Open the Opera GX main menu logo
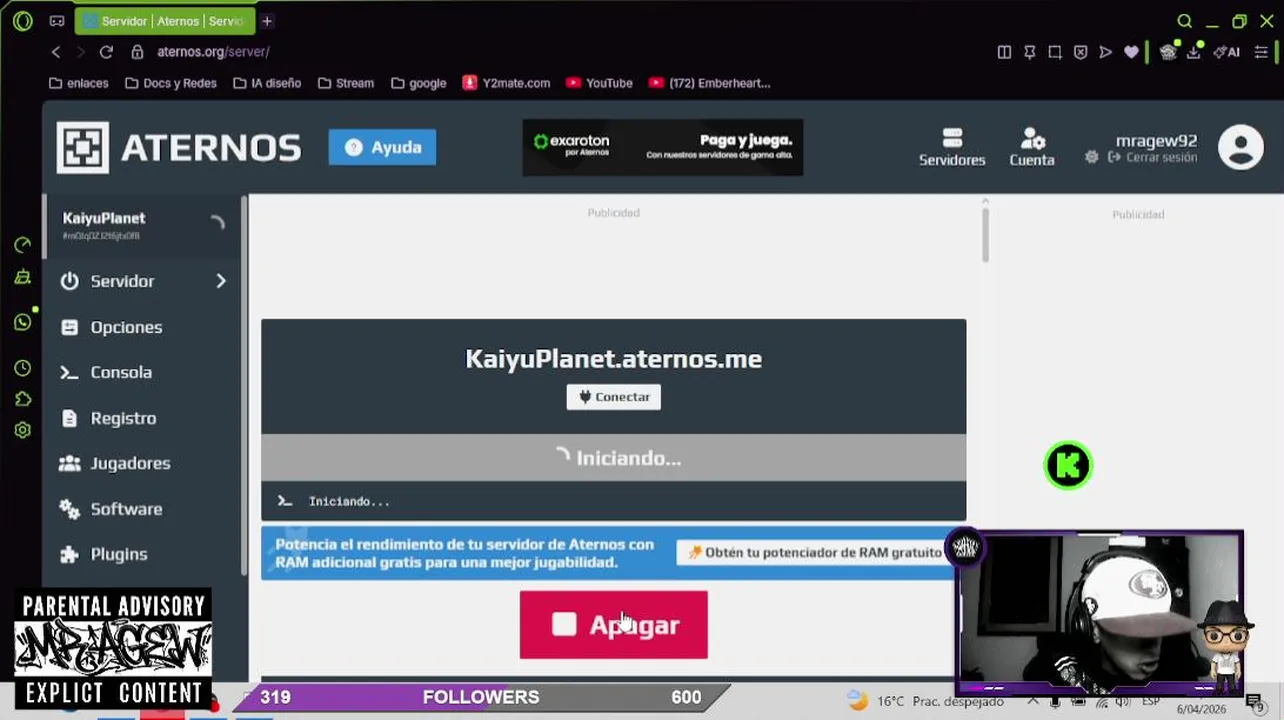The height and width of the screenshot is (720, 1284). click(x=22, y=21)
